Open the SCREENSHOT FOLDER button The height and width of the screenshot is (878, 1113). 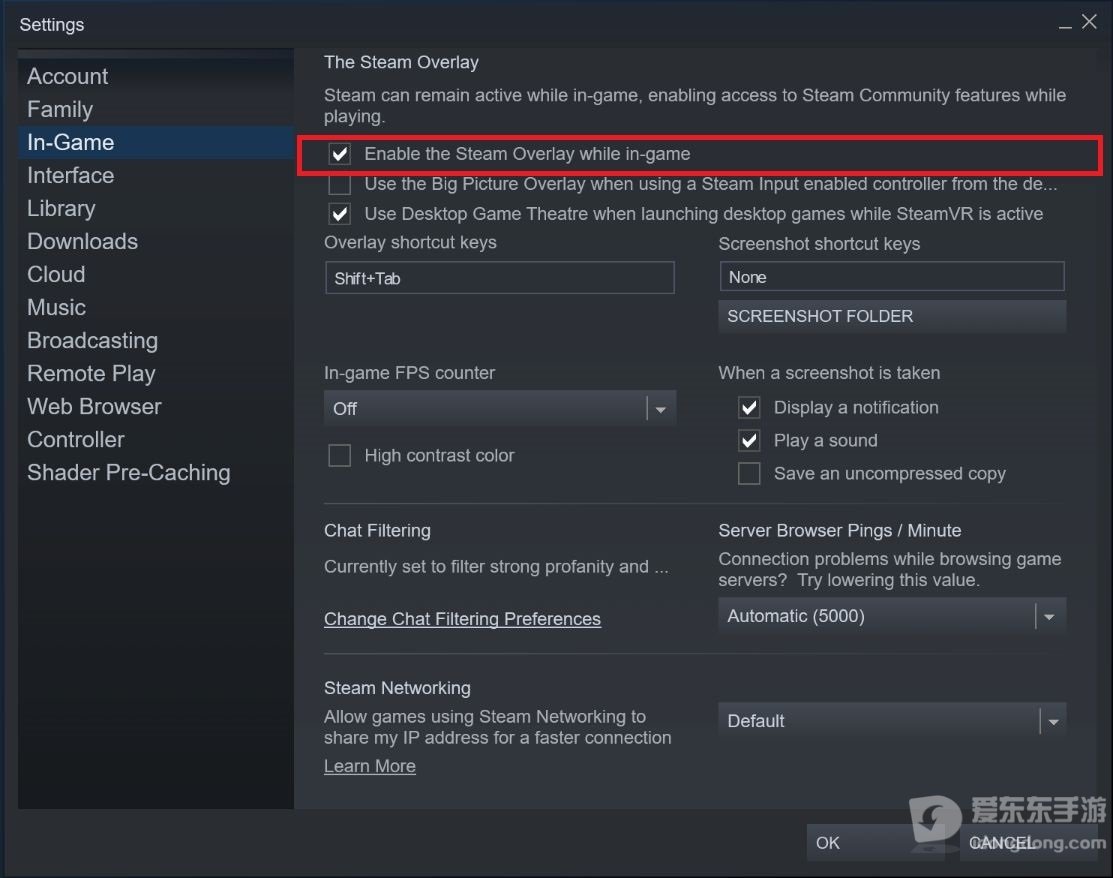[x=892, y=317]
